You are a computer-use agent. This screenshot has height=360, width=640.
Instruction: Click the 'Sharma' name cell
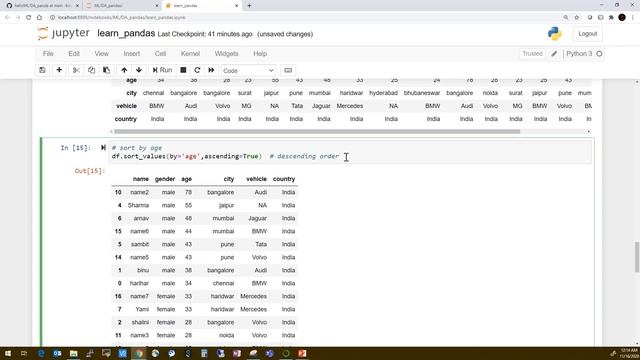tap(138, 205)
